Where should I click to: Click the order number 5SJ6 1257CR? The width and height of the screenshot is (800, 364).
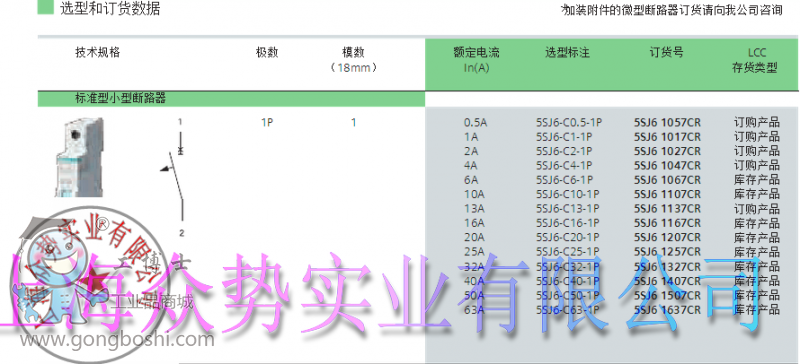(x=667, y=252)
